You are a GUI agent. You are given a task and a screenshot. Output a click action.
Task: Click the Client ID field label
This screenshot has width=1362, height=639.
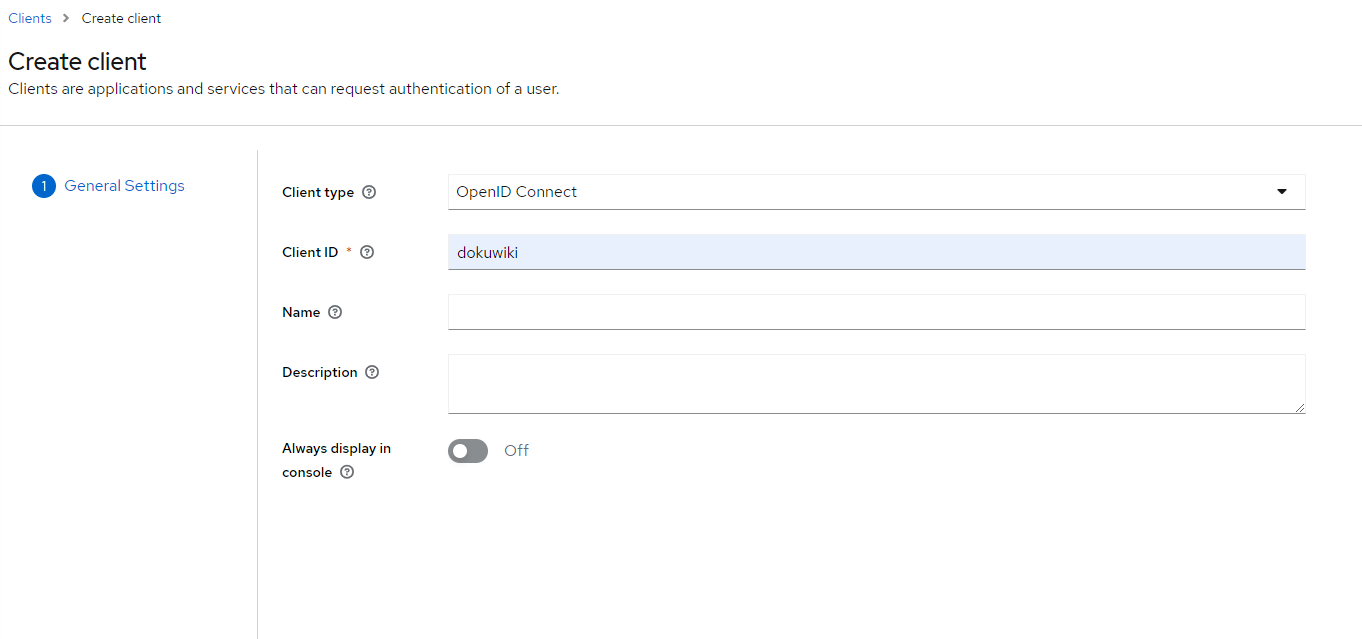click(310, 252)
